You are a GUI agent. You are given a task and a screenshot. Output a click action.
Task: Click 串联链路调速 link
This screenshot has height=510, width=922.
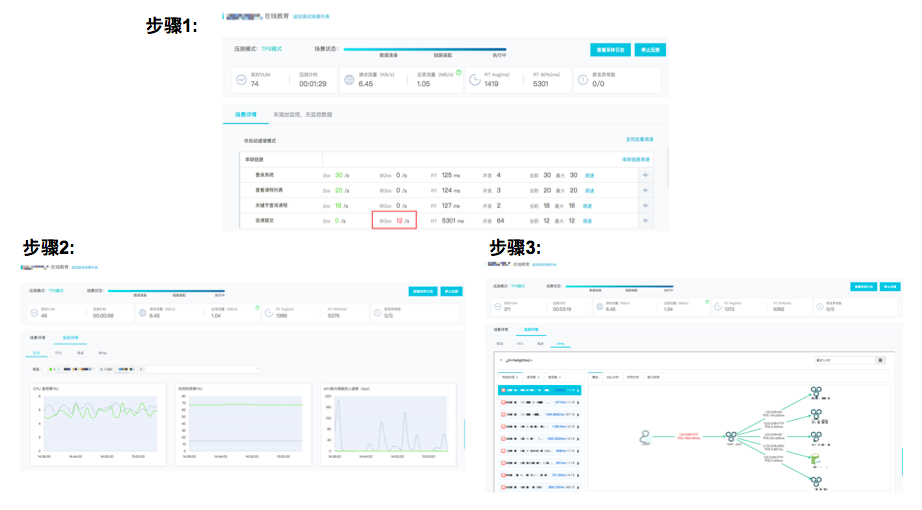[636, 159]
